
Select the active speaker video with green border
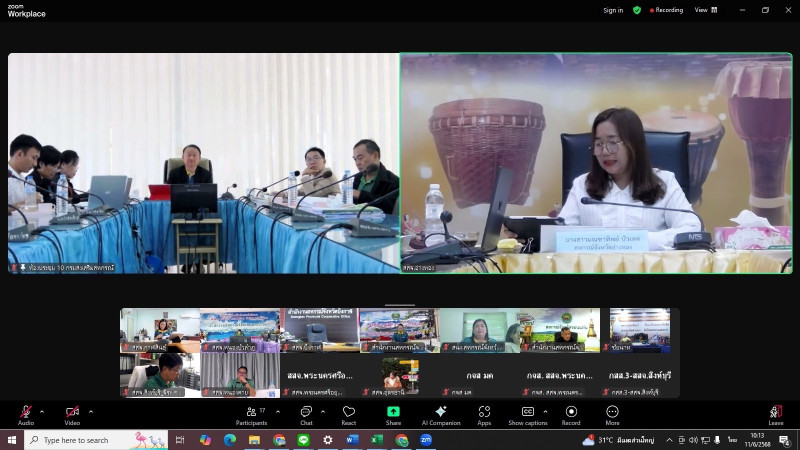pyautogui.click(x=596, y=163)
